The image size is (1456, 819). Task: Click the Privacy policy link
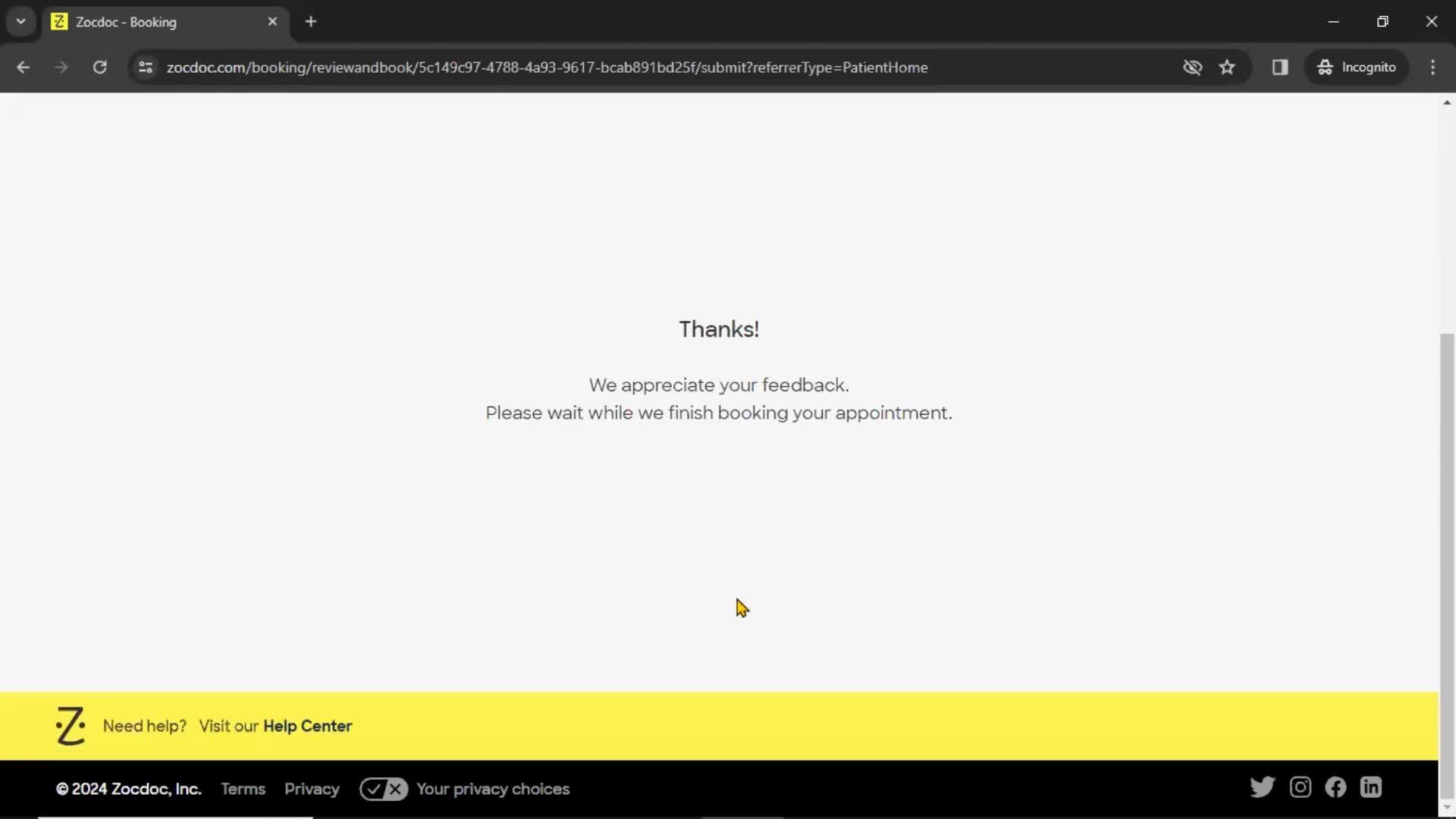pos(311,789)
